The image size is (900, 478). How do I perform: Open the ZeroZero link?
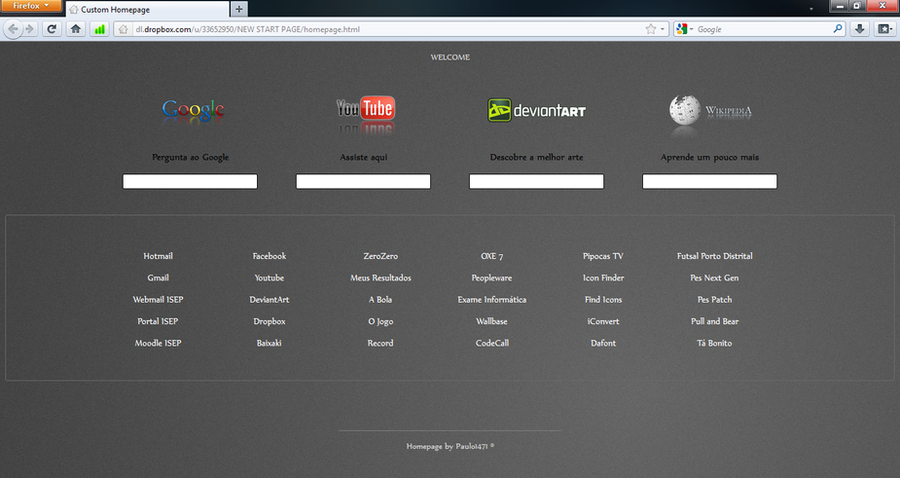tap(381, 256)
